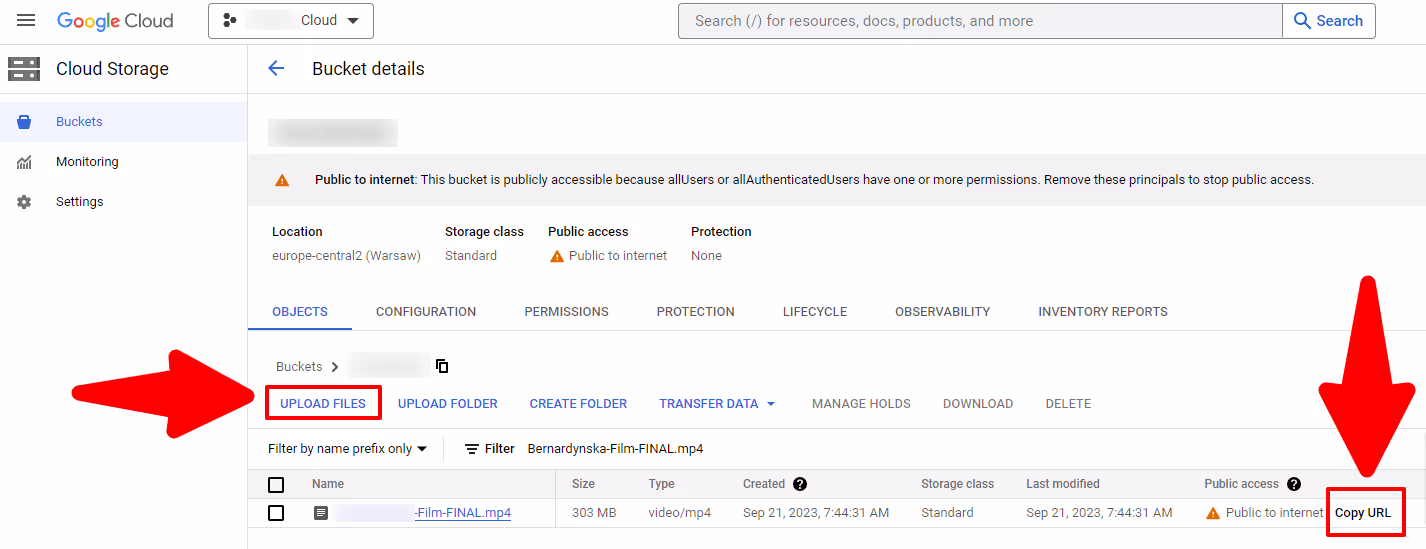Click the Size column header
Screen dimensions: 1426x549
point(583,484)
